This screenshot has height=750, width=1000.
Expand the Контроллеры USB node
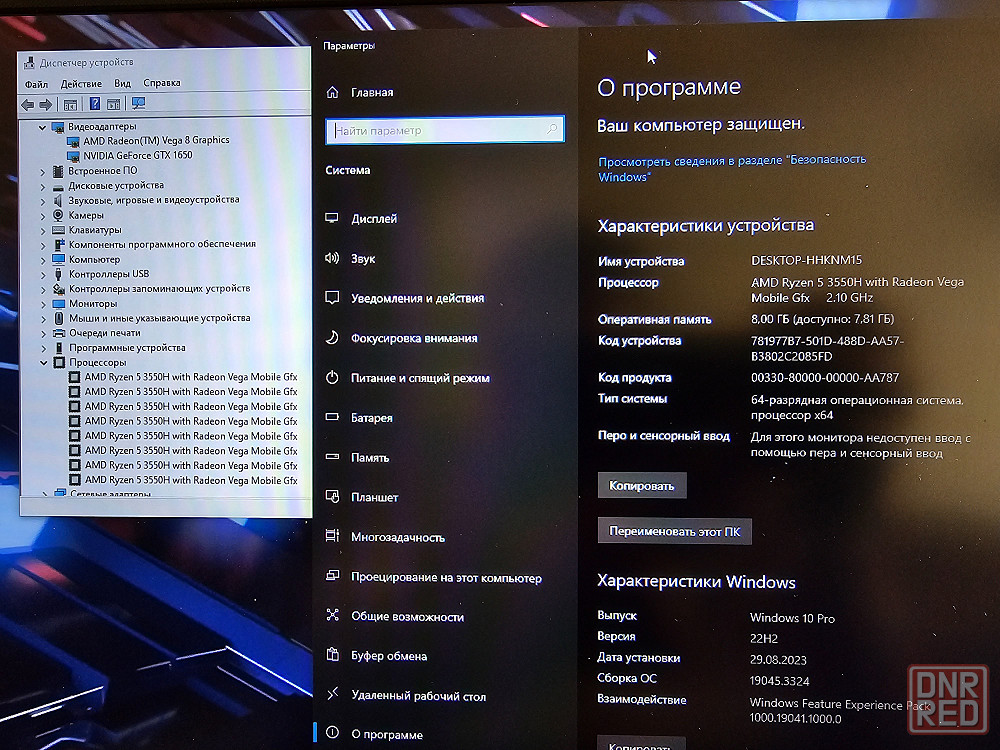coord(43,275)
